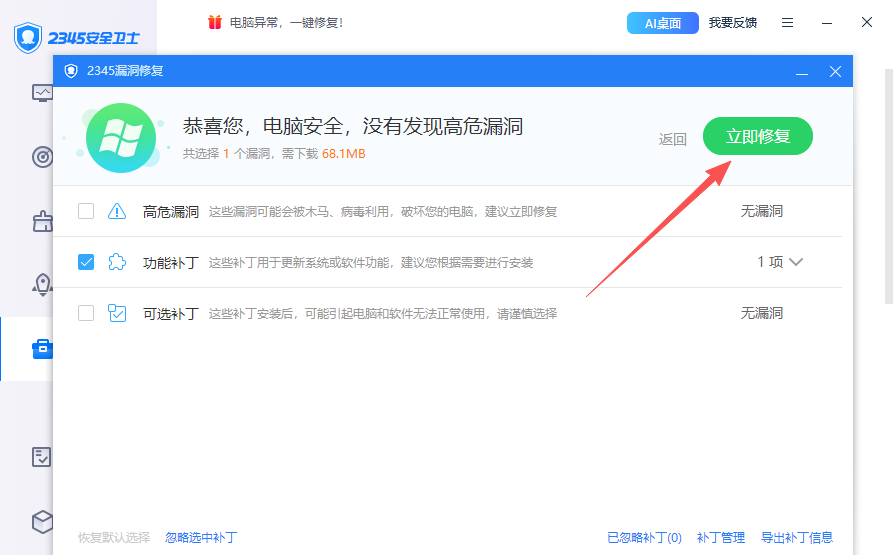Viewport: 893px width, 555px height.
Task: Click 忽略选中补丁 link
Action: tap(201, 538)
